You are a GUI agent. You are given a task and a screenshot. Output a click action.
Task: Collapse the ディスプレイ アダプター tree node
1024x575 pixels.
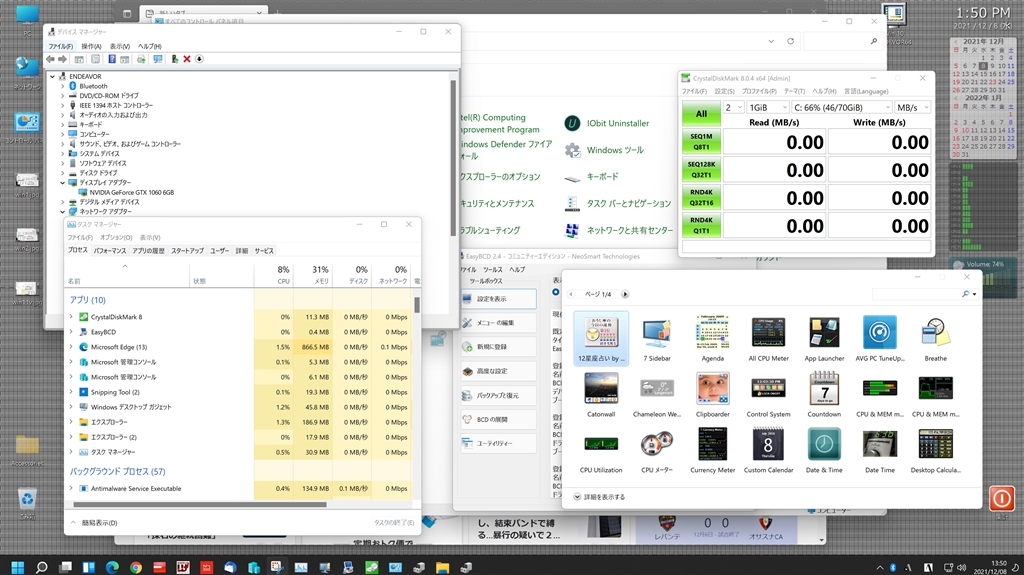point(63,183)
